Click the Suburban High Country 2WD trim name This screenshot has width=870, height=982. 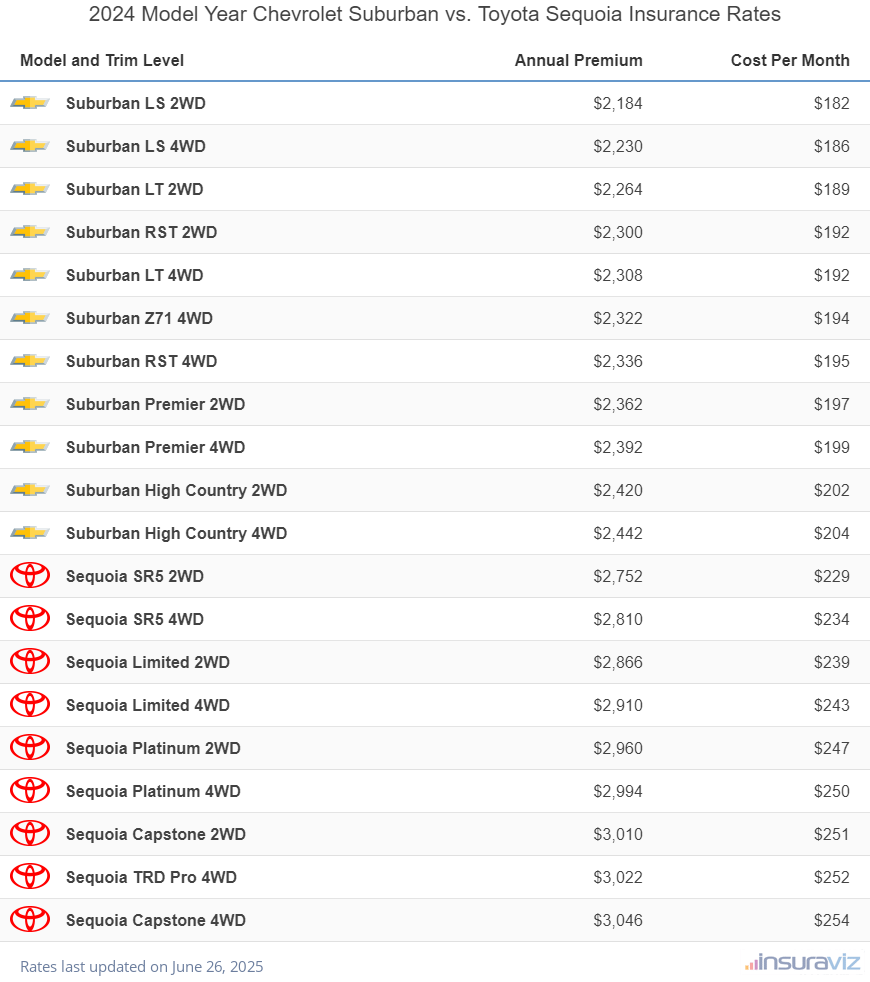[177, 490]
